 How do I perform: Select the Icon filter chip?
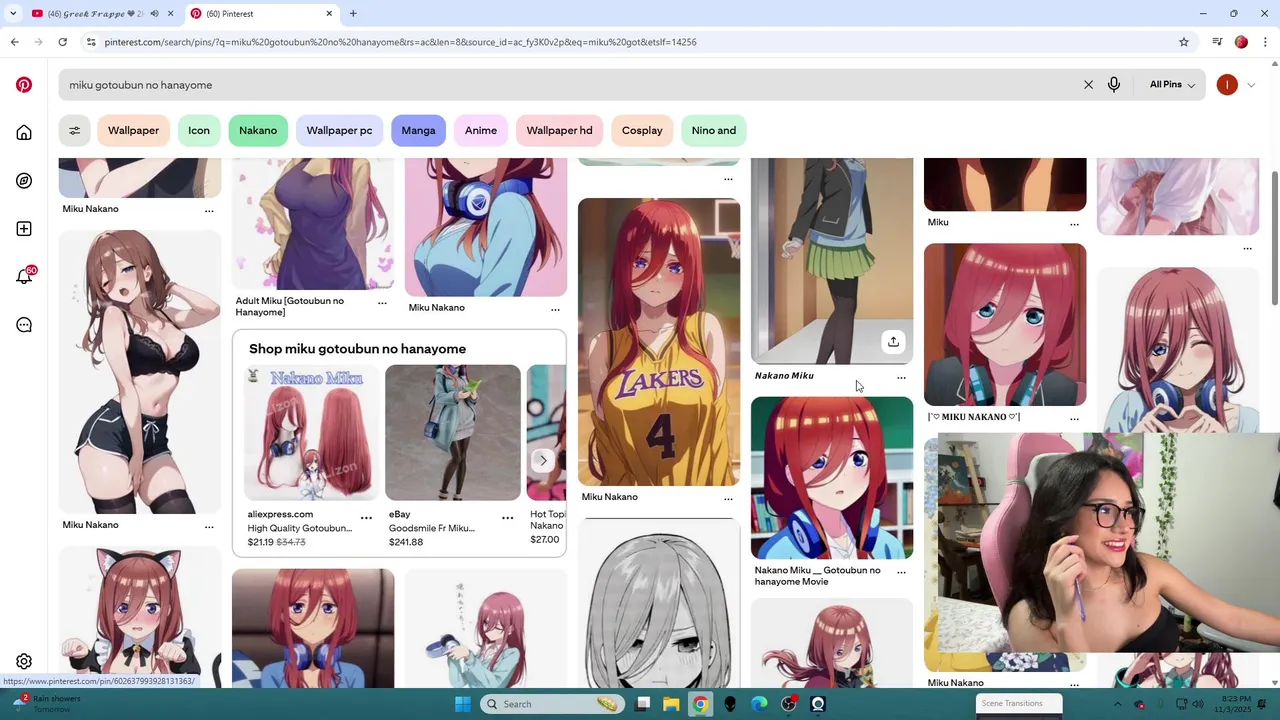(x=199, y=131)
